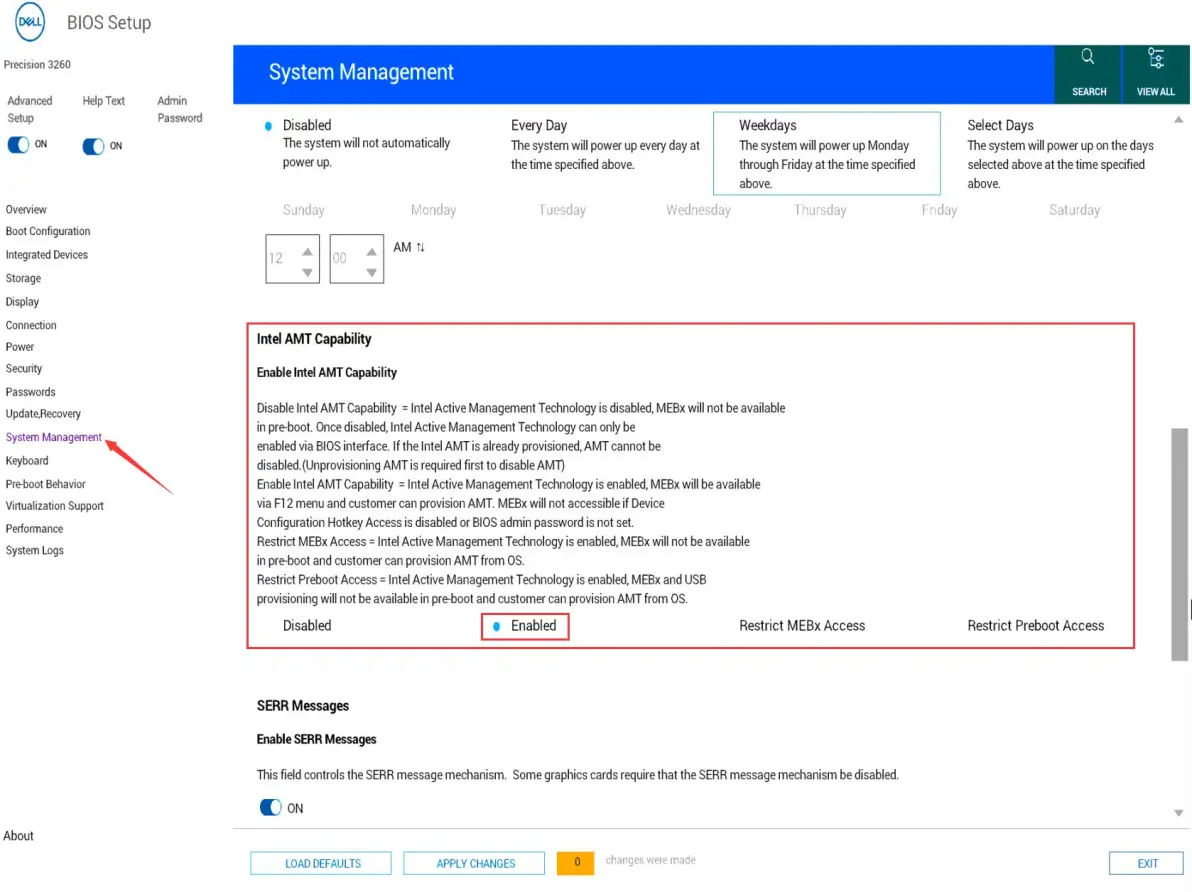The width and height of the screenshot is (1192, 892).
Task: Increase the hour with up arrow
Action: coord(307,251)
